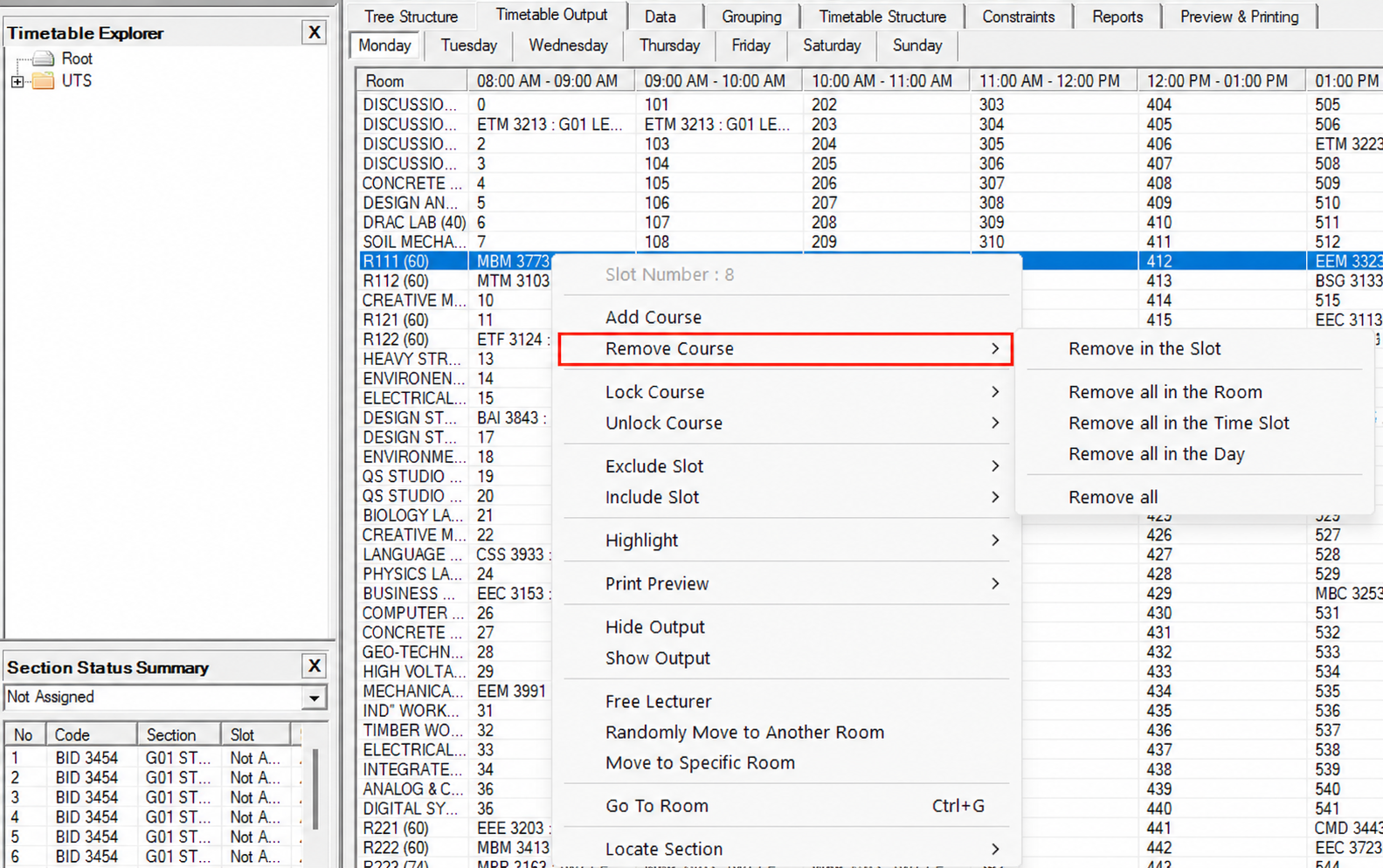Click the Remove all submenu entry
The image size is (1383, 868).
pyautogui.click(x=1193, y=497)
